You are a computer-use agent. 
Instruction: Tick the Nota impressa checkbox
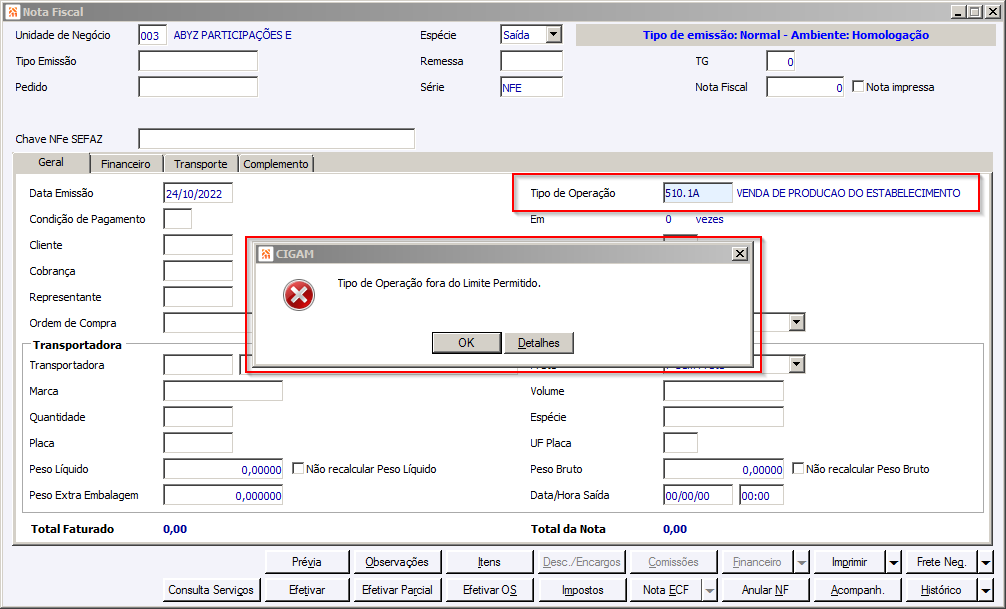(x=858, y=86)
